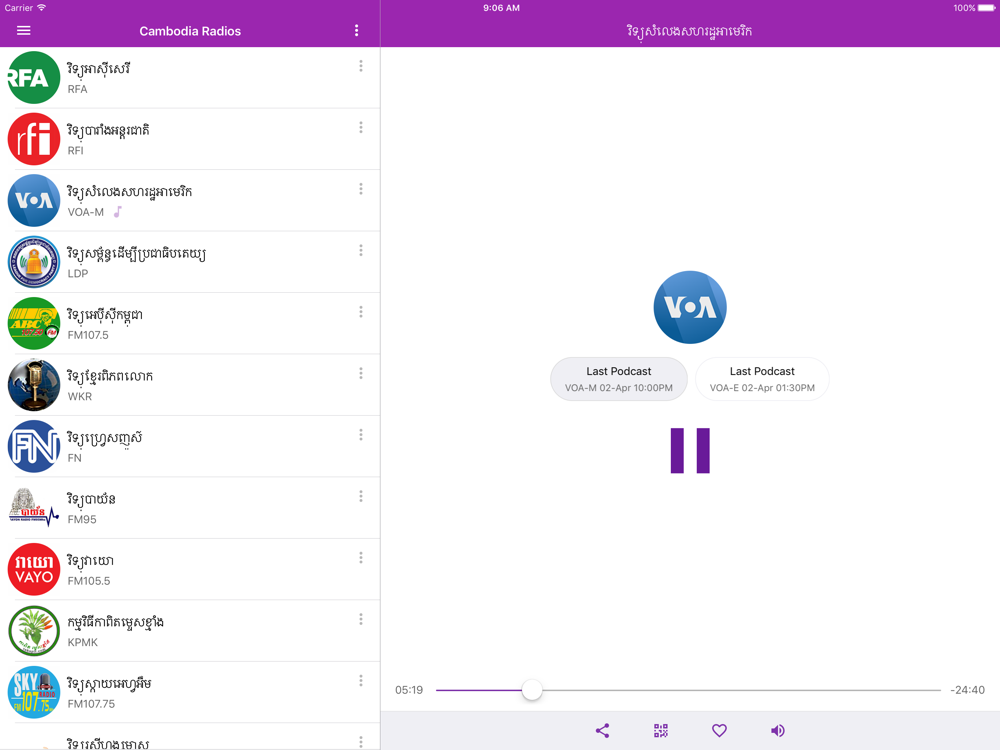The image size is (1000, 750).
Task: Share the current station
Action: [602, 731]
